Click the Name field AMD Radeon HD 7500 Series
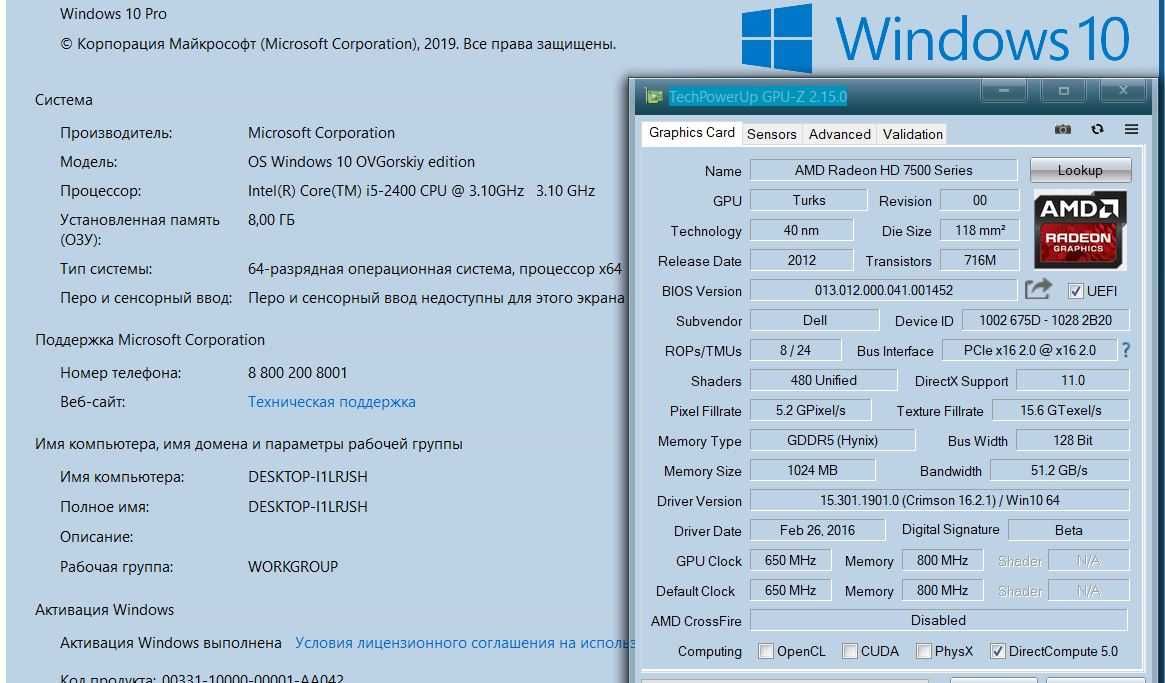The height and width of the screenshot is (683, 1165). point(883,170)
